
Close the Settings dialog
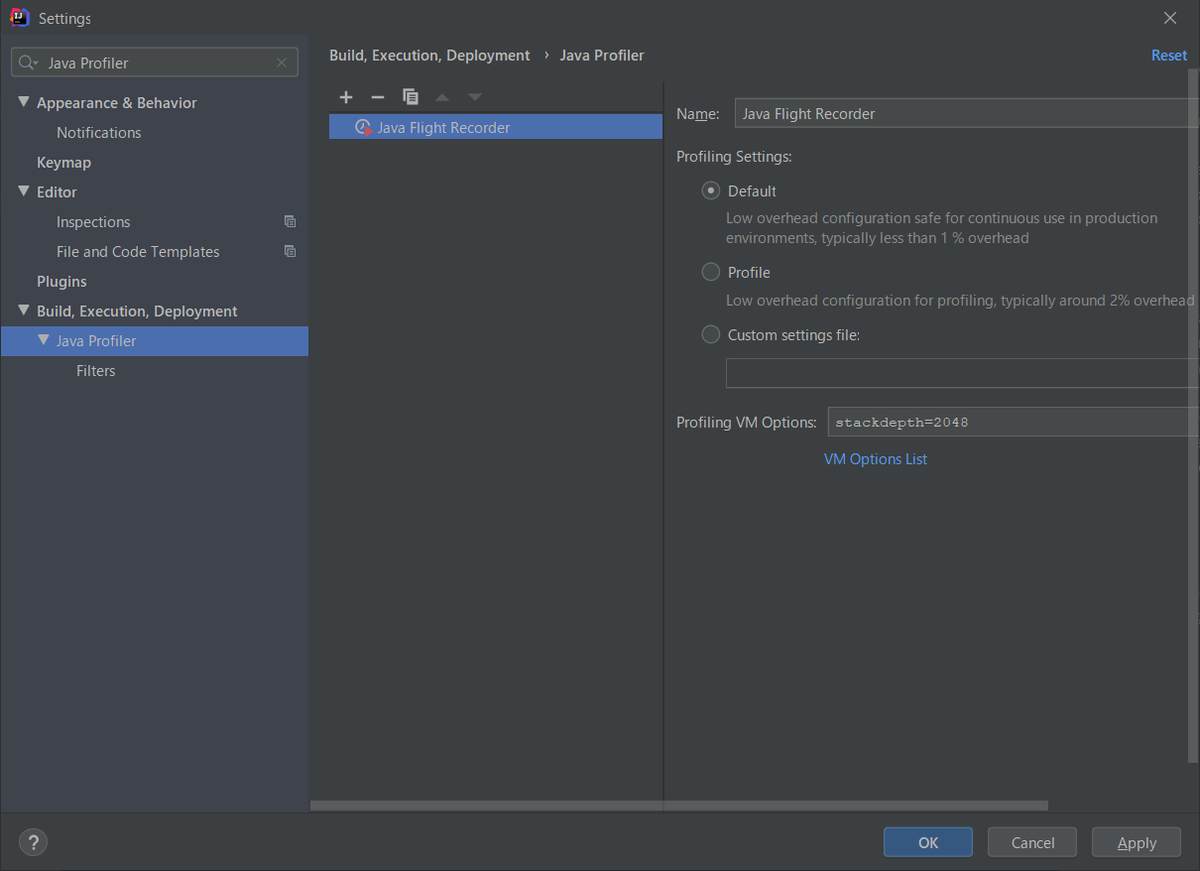[1170, 18]
